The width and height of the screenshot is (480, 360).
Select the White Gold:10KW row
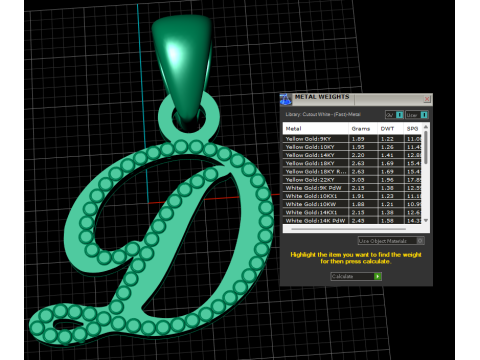pyautogui.click(x=352, y=204)
